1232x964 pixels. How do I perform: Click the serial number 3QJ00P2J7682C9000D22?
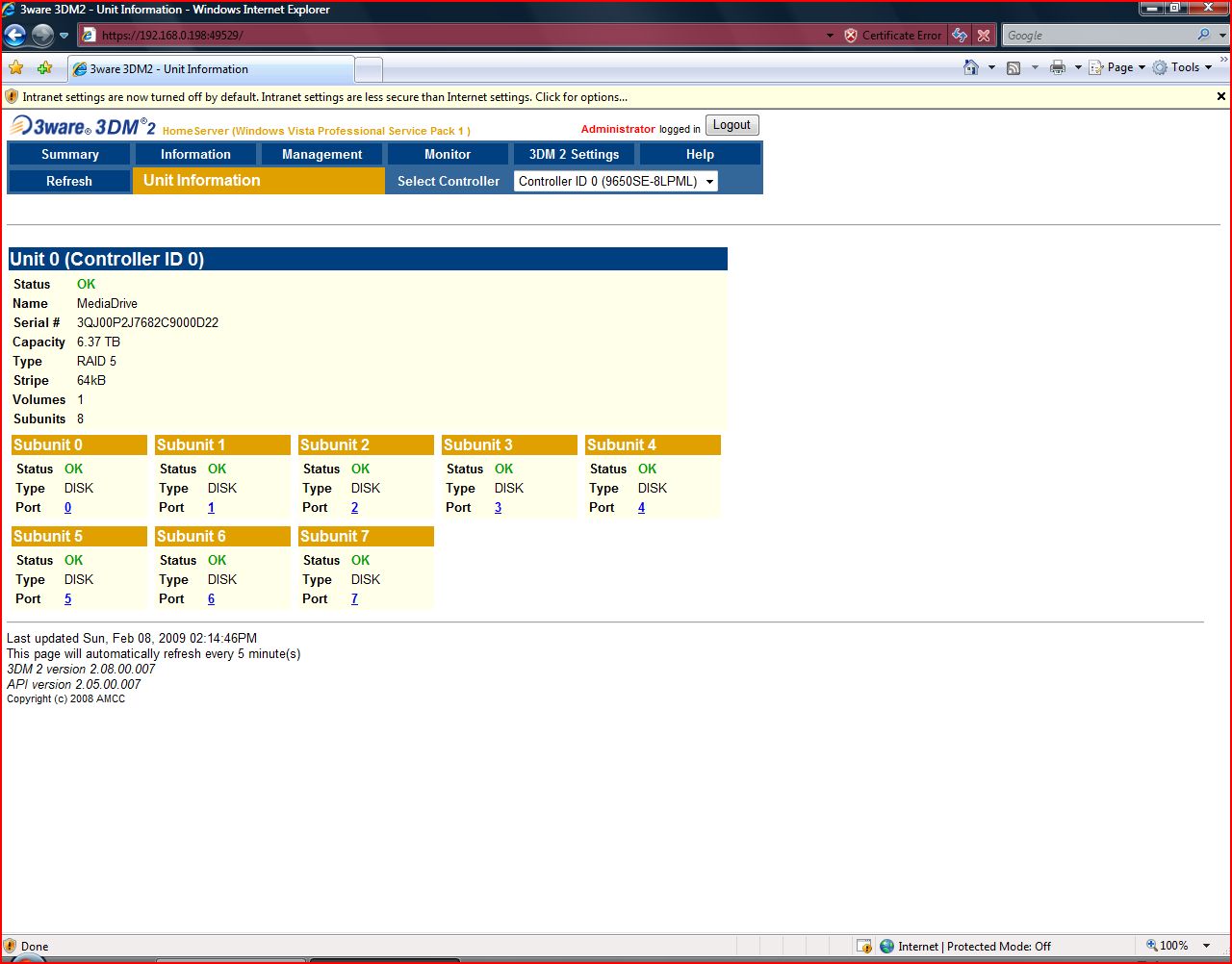(x=147, y=322)
